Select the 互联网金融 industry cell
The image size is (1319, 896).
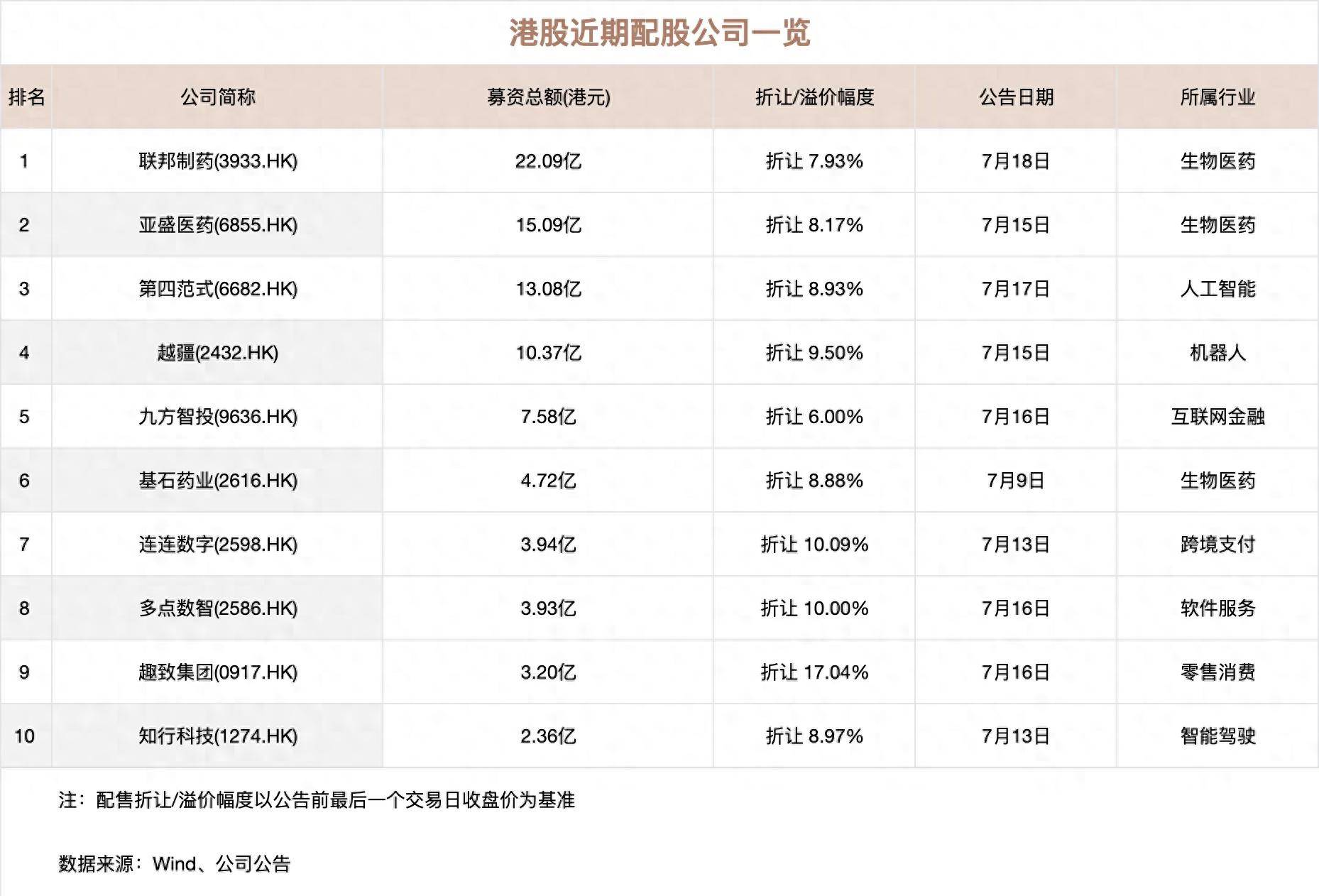coord(1217,417)
